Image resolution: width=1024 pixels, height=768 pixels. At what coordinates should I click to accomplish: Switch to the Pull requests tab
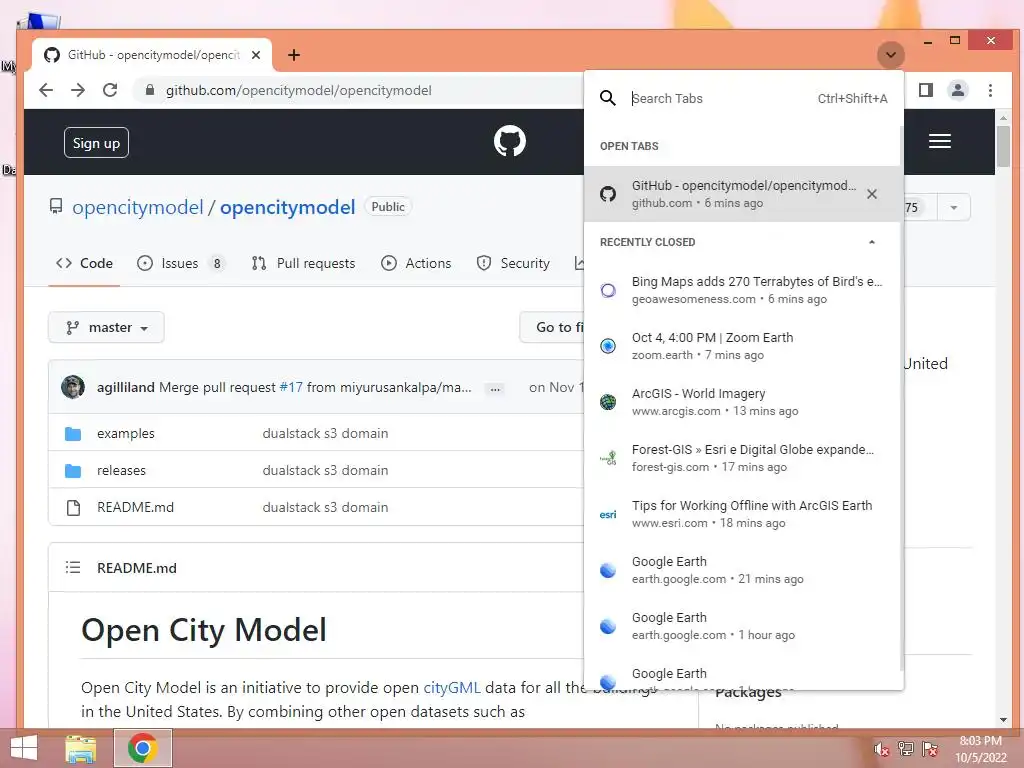pos(303,263)
